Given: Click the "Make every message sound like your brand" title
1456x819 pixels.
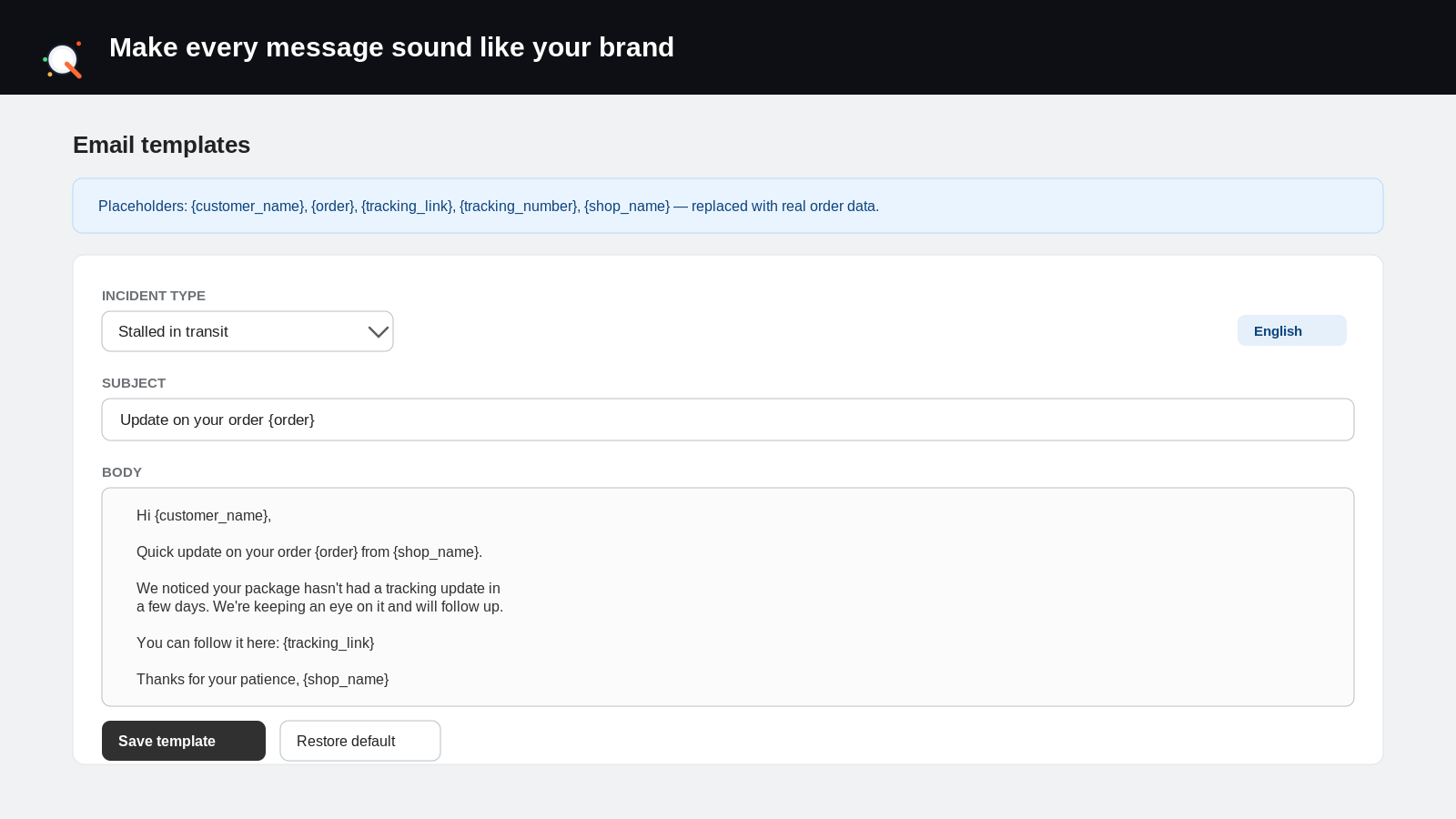Looking at the screenshot, I should point(391,47).
